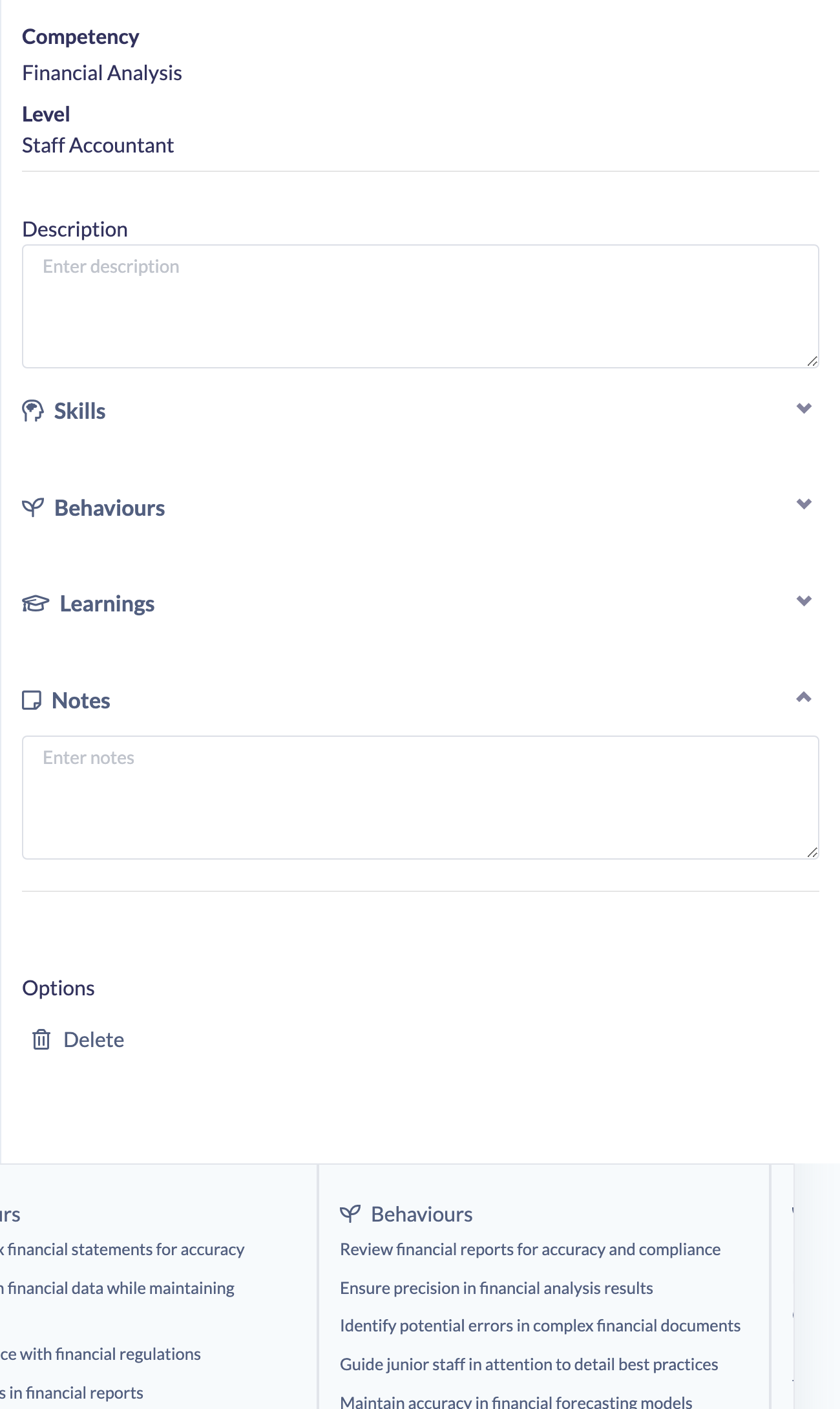
Task: Click the Behaviours sprout icon in form
Action: pyautogui.click(x=33, y=507)
